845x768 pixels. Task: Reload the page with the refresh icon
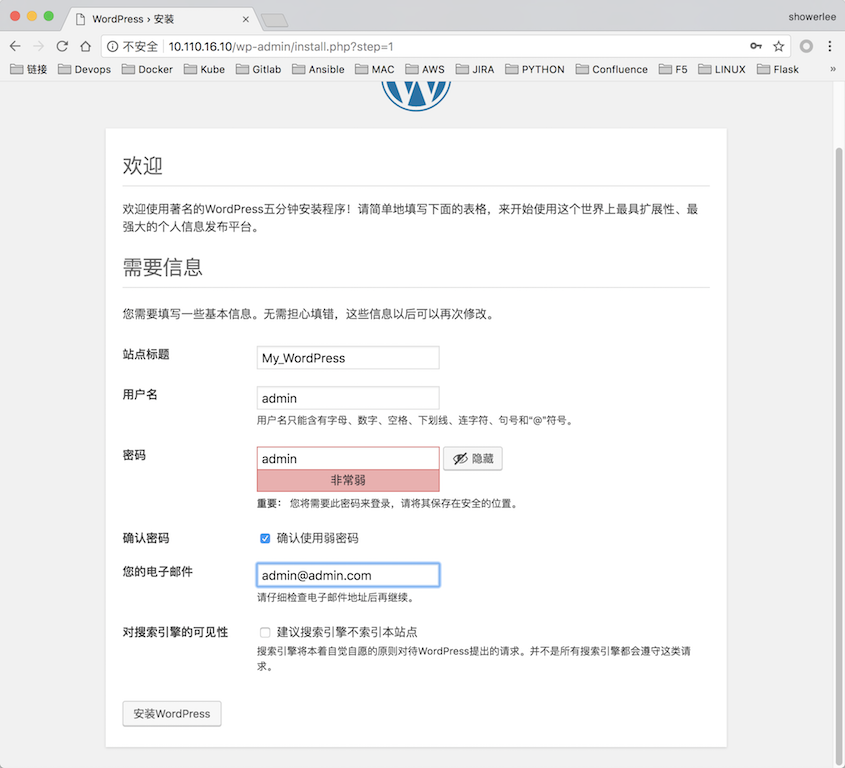[62, 46]
